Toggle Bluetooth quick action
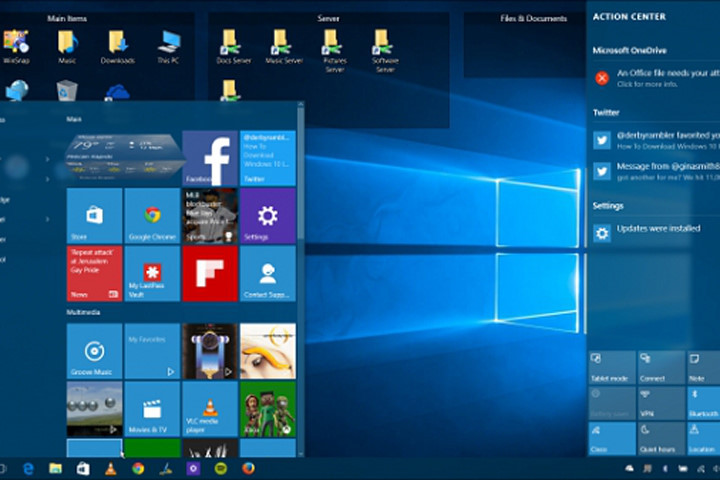This screenshot has width=720, height=480. (x=703, y=403)
